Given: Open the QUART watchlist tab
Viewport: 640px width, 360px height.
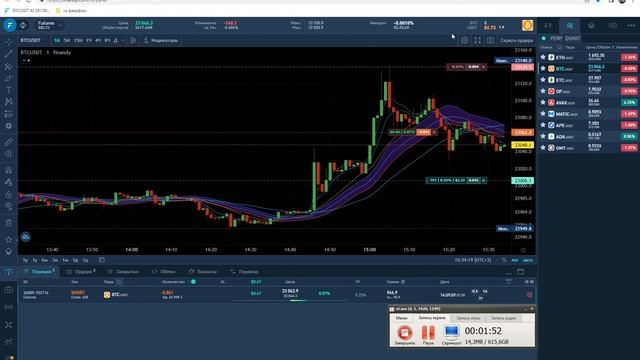Looking at the screenshot, I should coord(572,38).
